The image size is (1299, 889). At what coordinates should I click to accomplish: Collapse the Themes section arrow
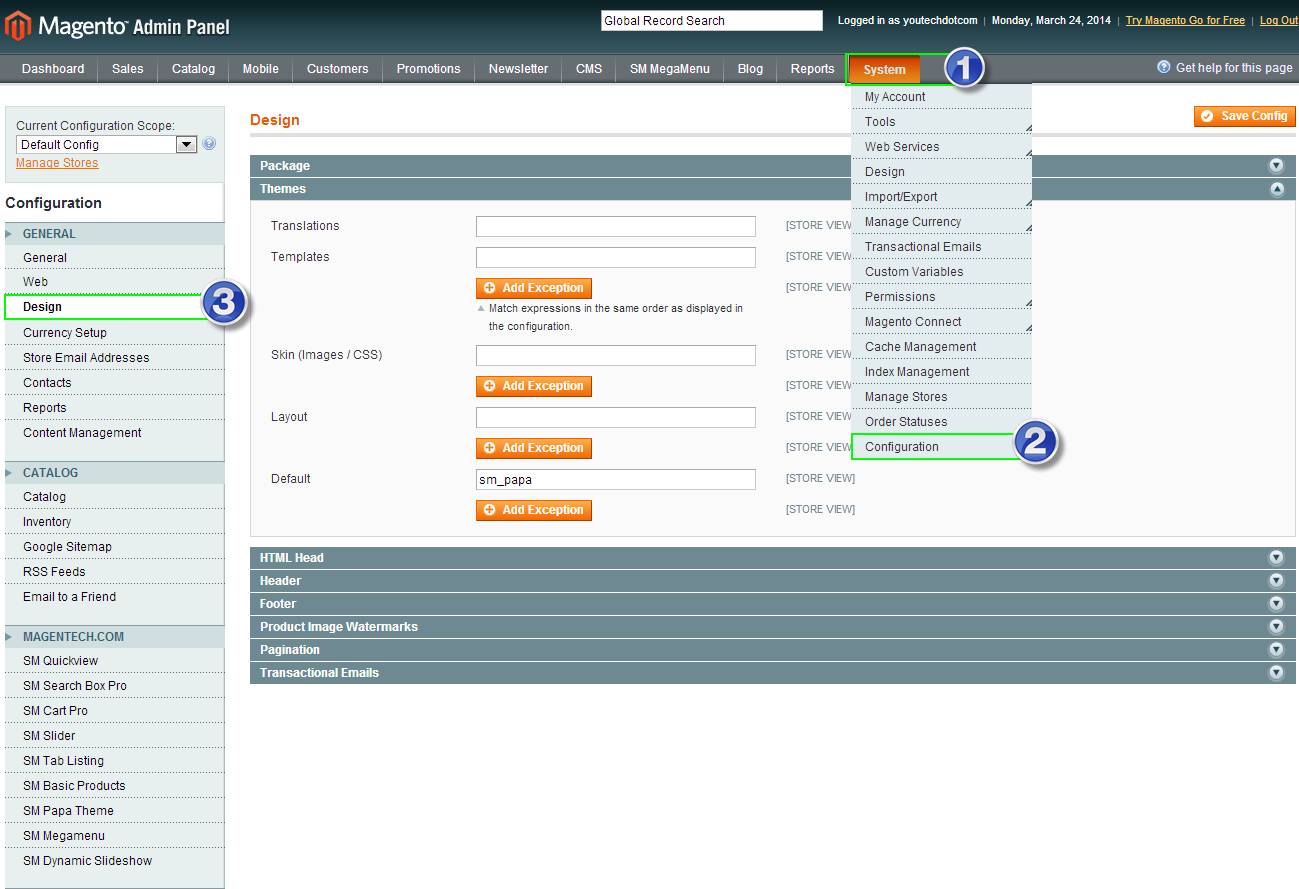tap(1276, 189)
